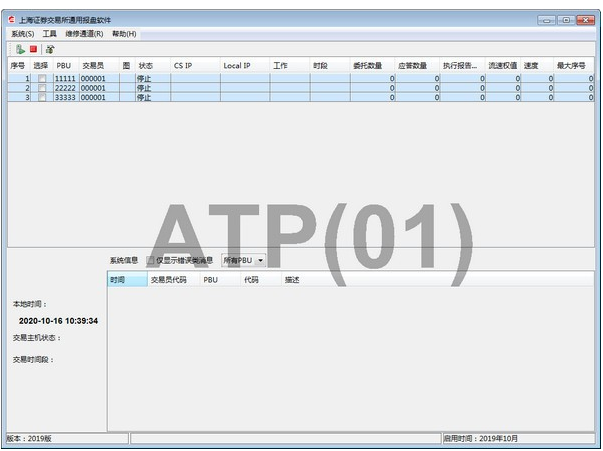Click trader 000001 in the 33333 row

[99, 97]
